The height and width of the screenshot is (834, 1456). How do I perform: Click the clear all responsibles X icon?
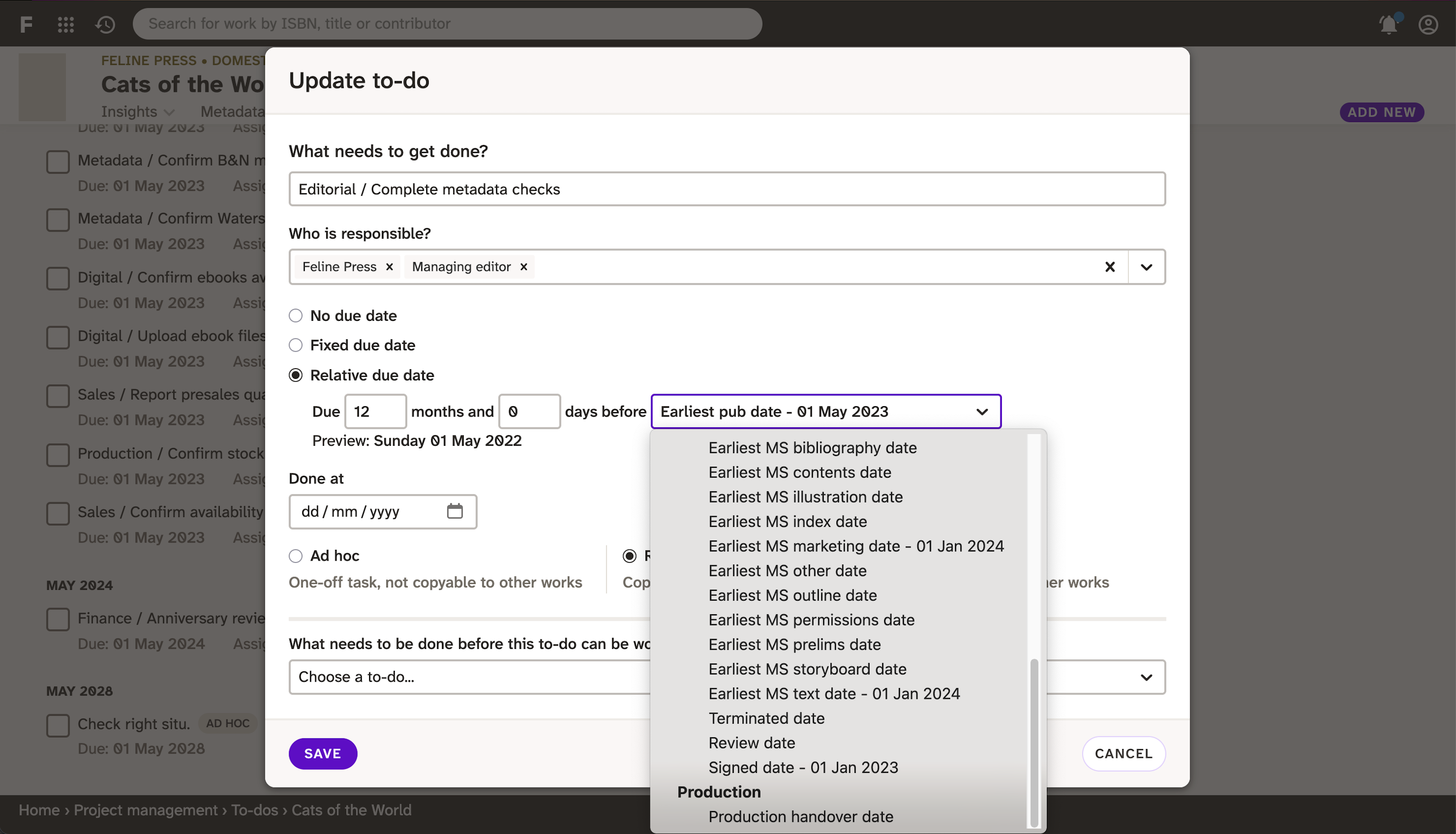(1109, 266)
